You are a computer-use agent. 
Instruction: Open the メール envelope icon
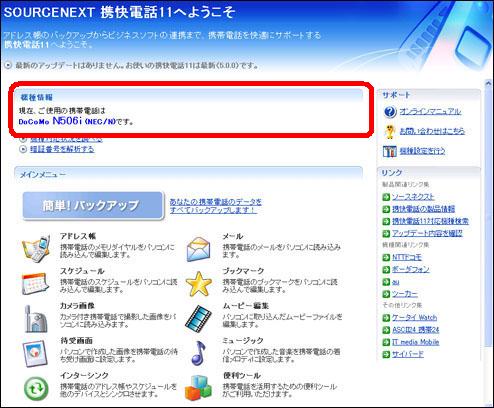click(x=199, y=249)
